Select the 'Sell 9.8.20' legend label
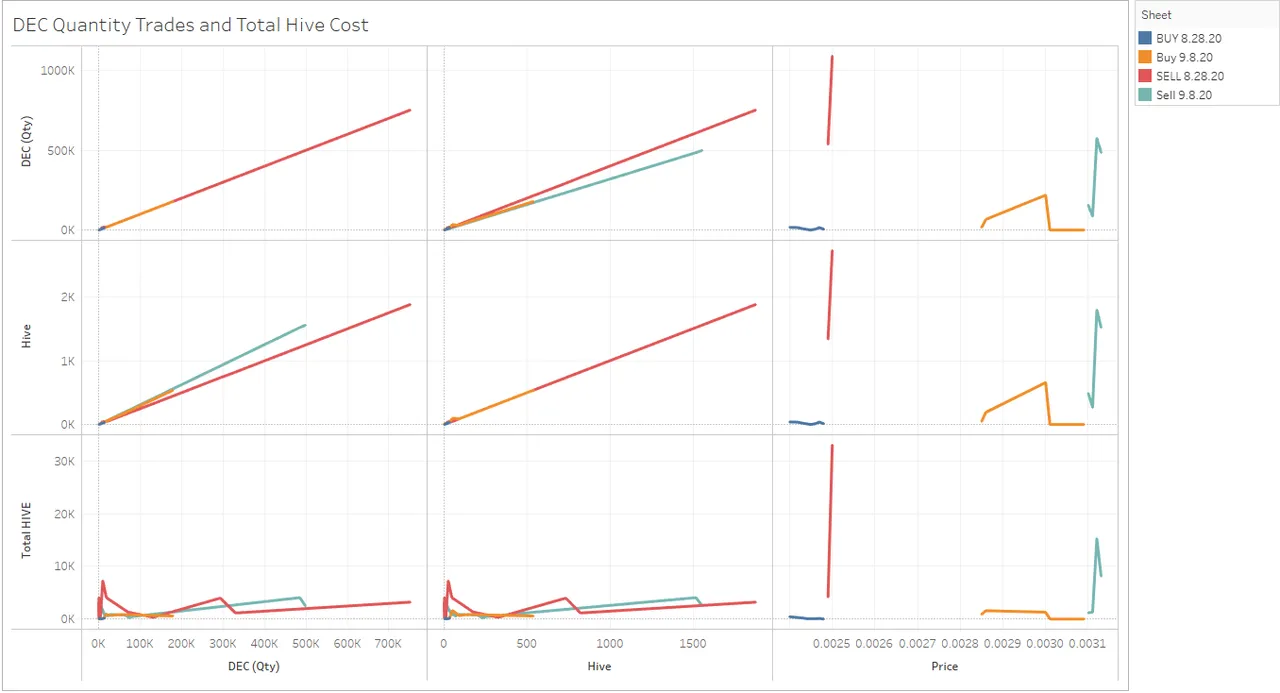Screen dimensions: 1280x693 click(1184, 95)
